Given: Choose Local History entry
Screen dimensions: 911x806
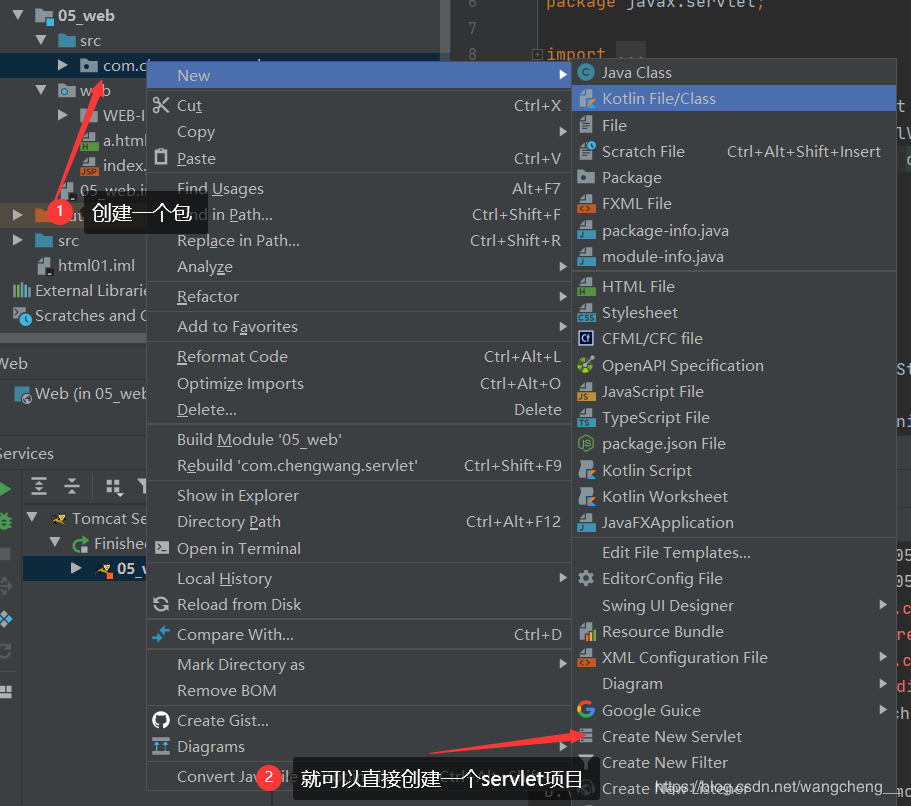Looking at the screenshot, I should coord(358,578).
